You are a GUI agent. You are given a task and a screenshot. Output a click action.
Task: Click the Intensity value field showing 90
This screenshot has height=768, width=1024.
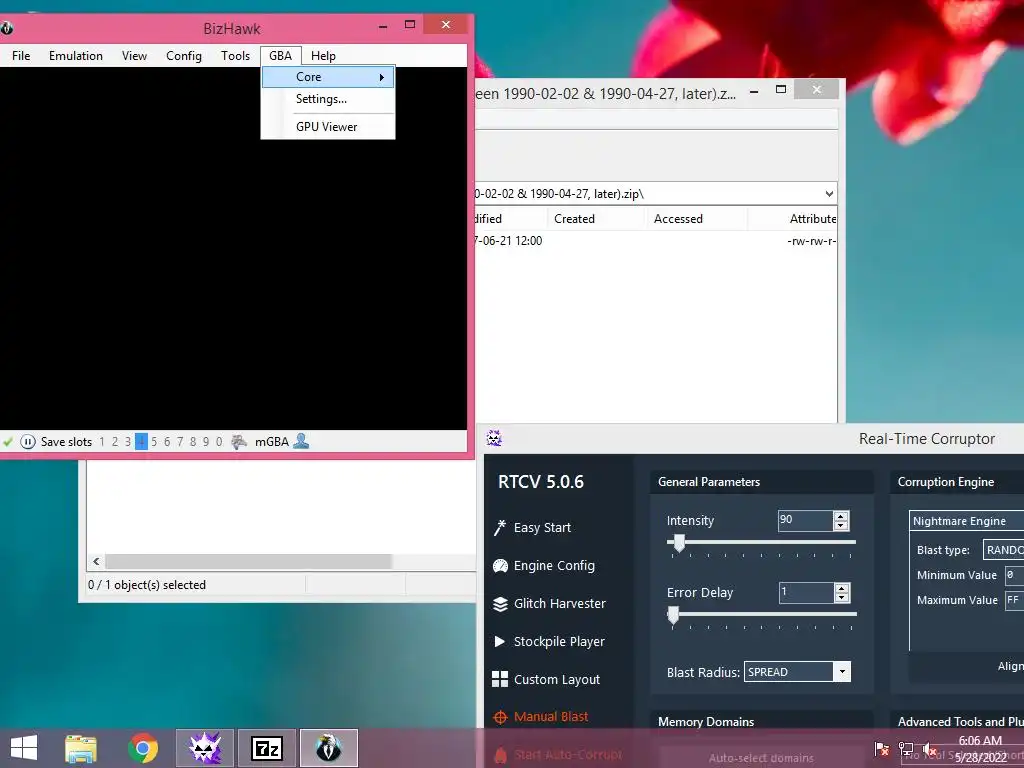point(805,520)
